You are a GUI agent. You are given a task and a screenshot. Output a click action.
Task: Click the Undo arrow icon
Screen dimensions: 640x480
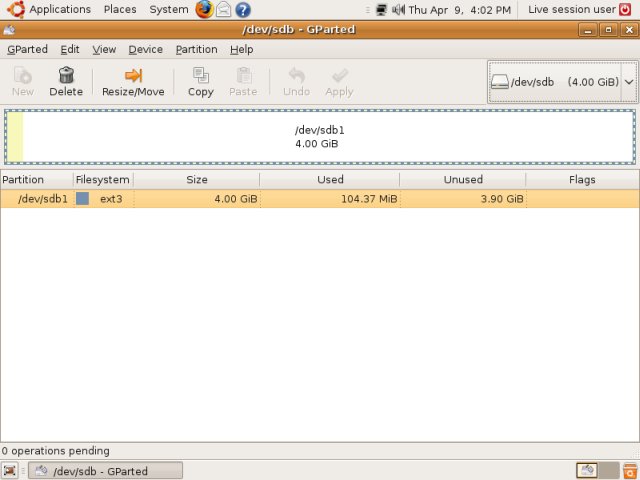297,75
